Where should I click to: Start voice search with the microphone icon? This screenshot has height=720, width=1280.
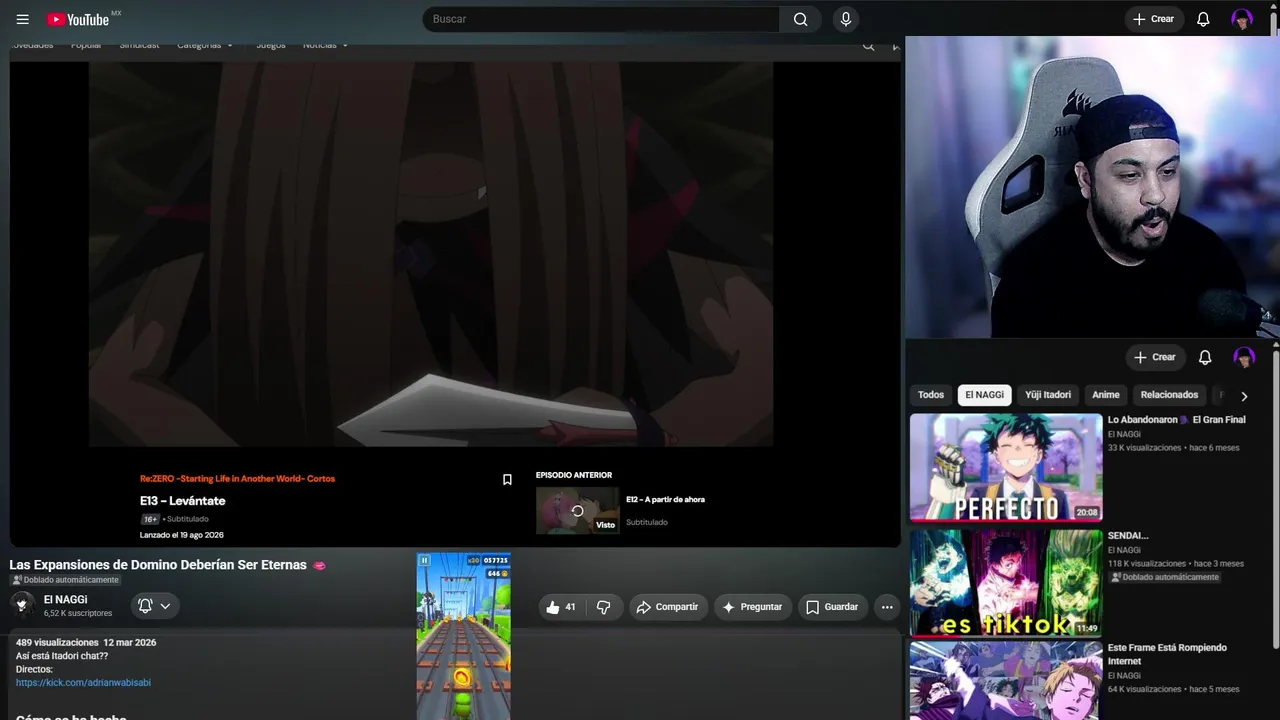click(846, 19)
